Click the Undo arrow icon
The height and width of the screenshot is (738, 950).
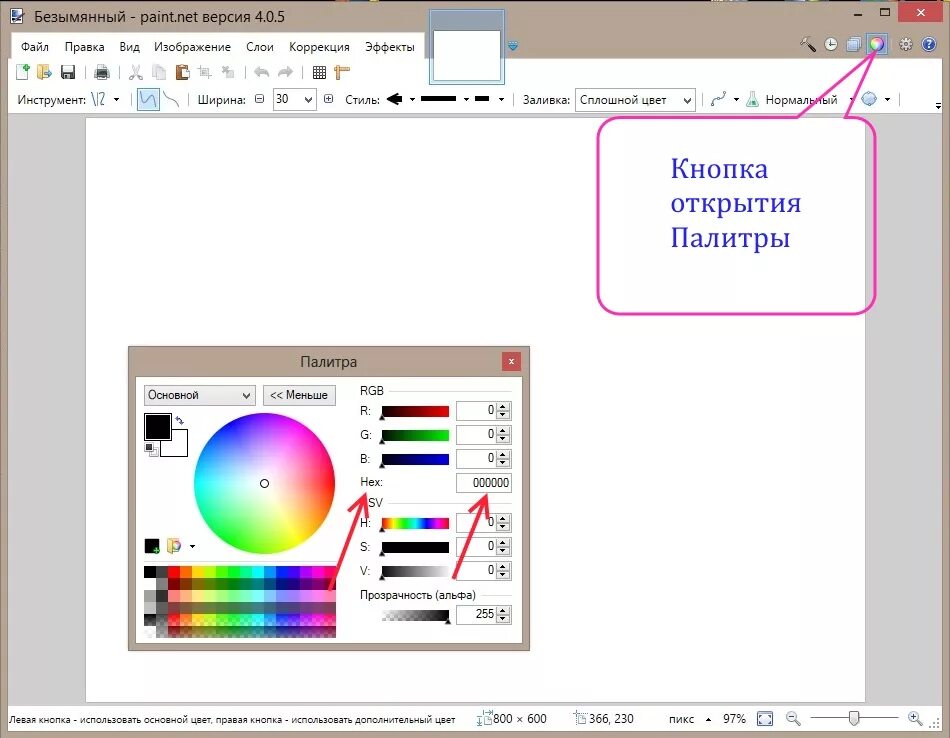(262, 72)
